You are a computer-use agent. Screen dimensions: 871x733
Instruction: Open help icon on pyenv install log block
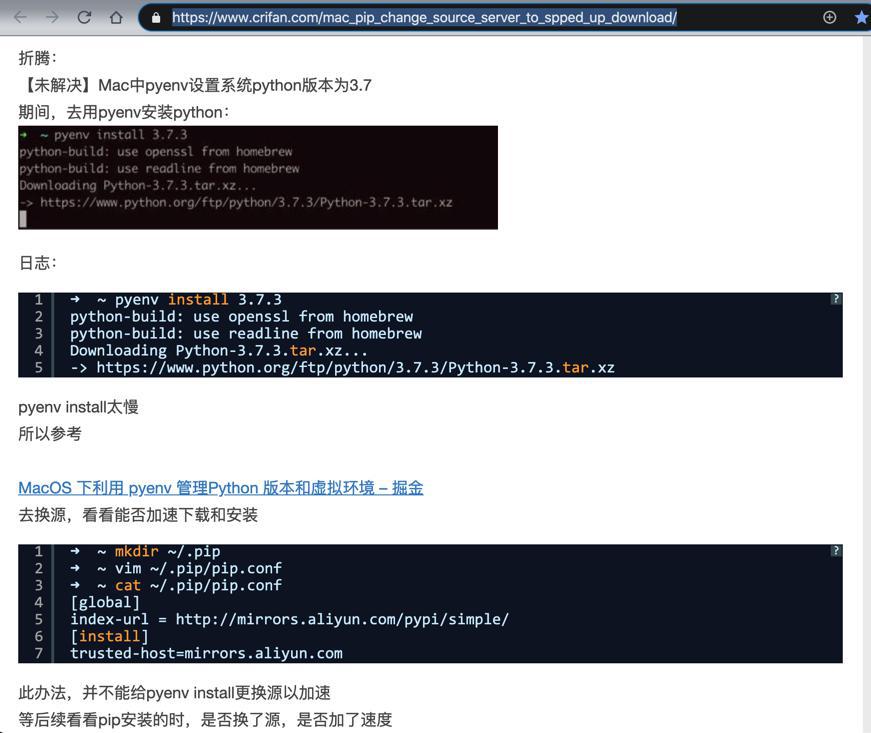[x=835, y=299]
